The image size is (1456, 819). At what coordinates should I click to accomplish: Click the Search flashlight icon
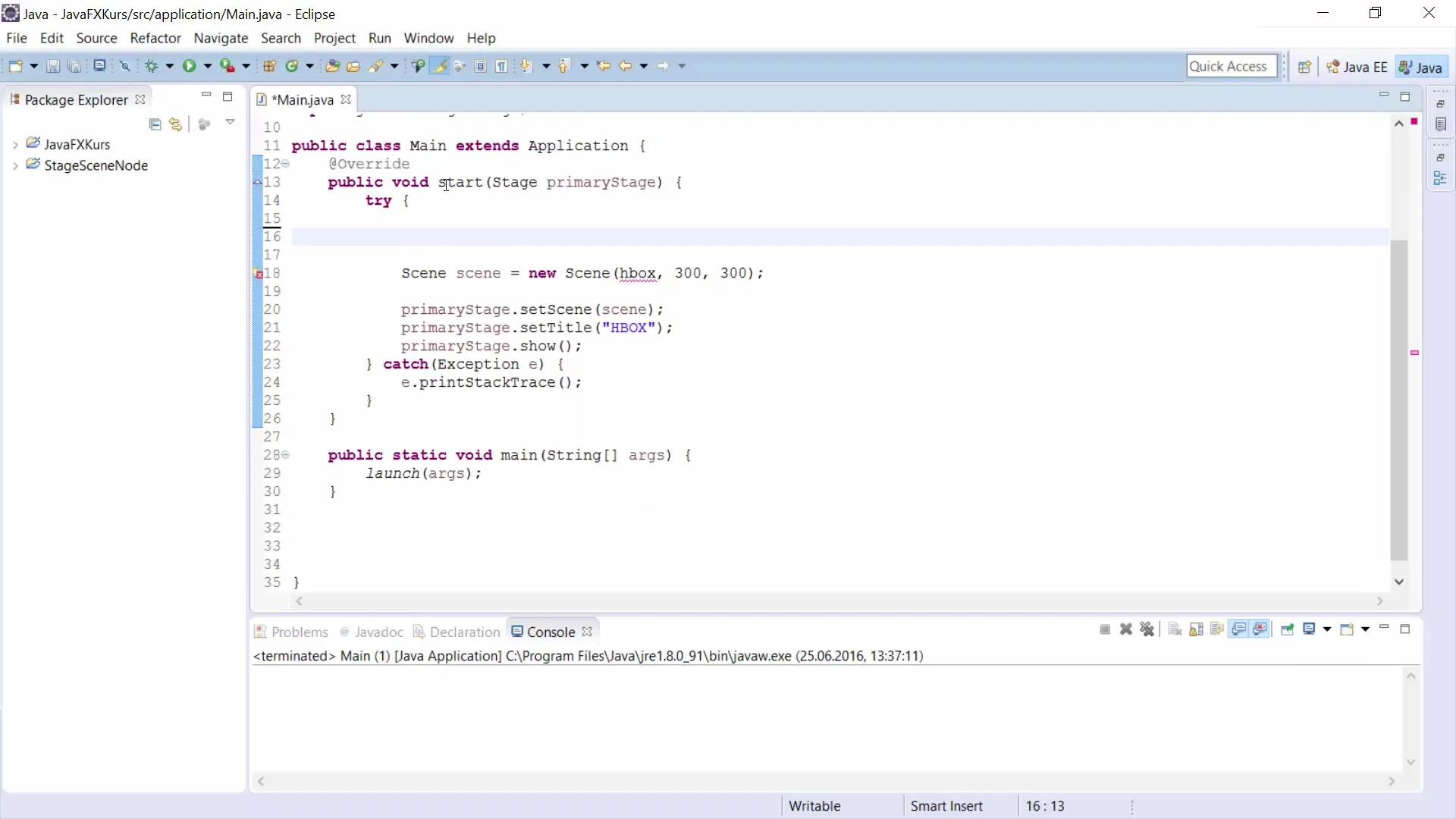tap(376, 66)
